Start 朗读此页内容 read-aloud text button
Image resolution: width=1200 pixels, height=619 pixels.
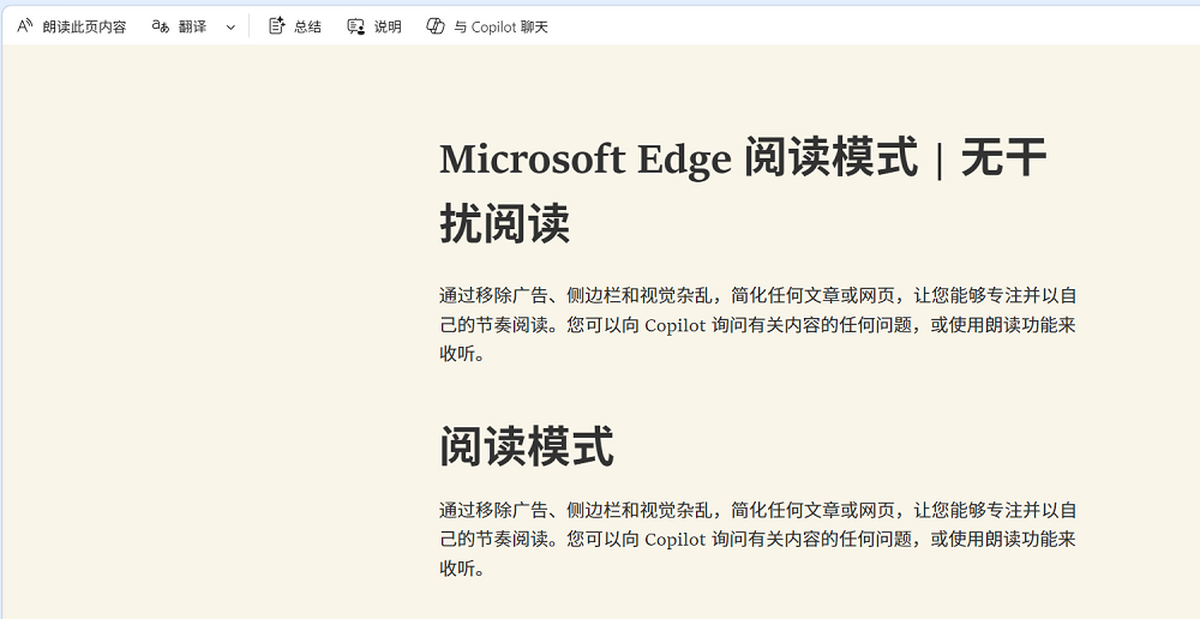84,27
